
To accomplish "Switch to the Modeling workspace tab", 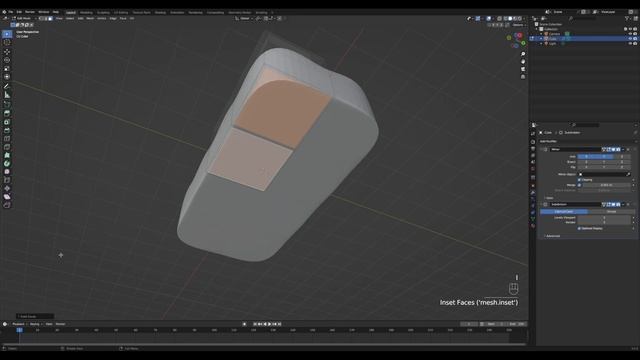I will point(86,13).
